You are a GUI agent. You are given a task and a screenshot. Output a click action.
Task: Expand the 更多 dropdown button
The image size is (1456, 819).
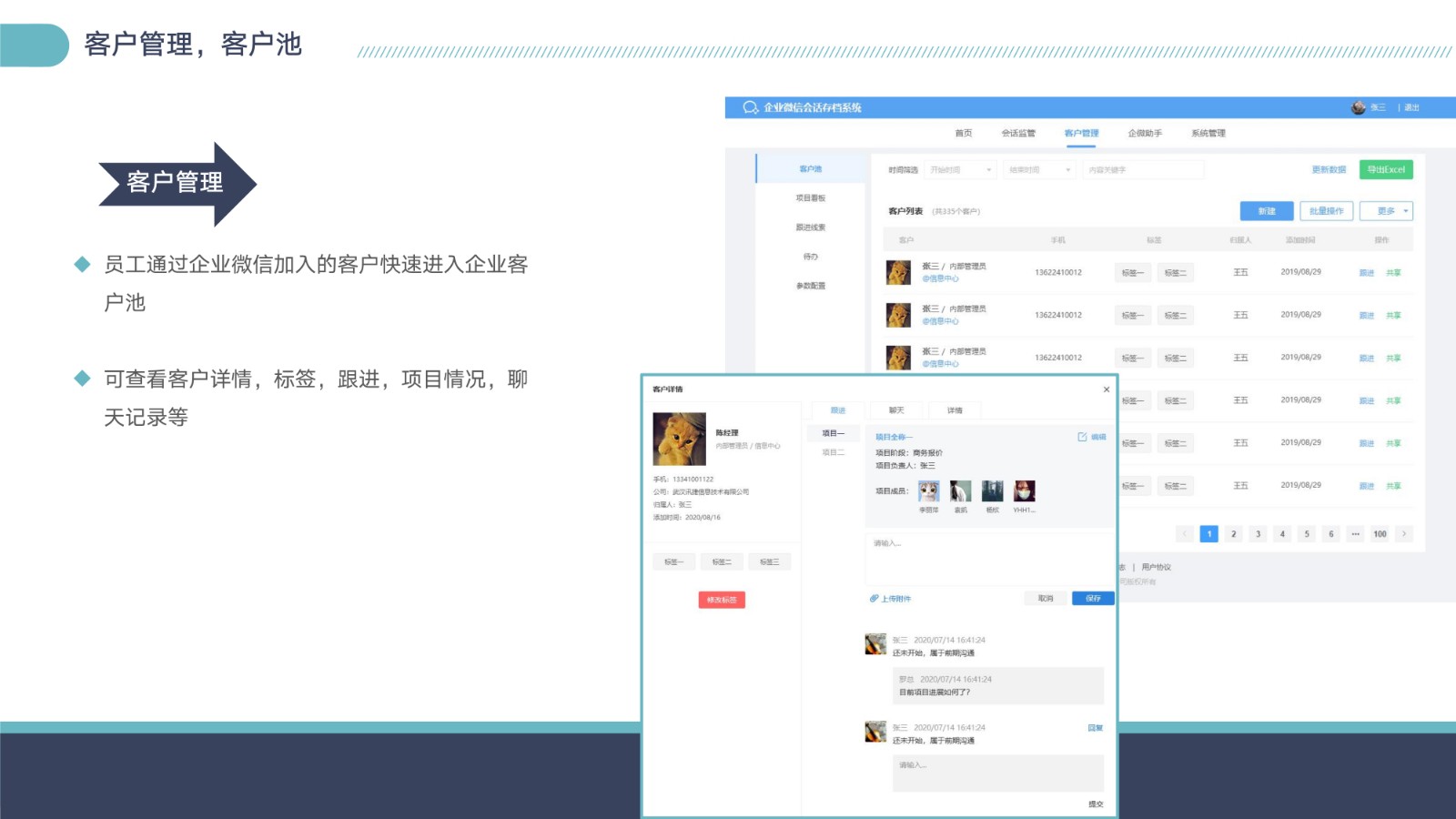coord(1387,211)
